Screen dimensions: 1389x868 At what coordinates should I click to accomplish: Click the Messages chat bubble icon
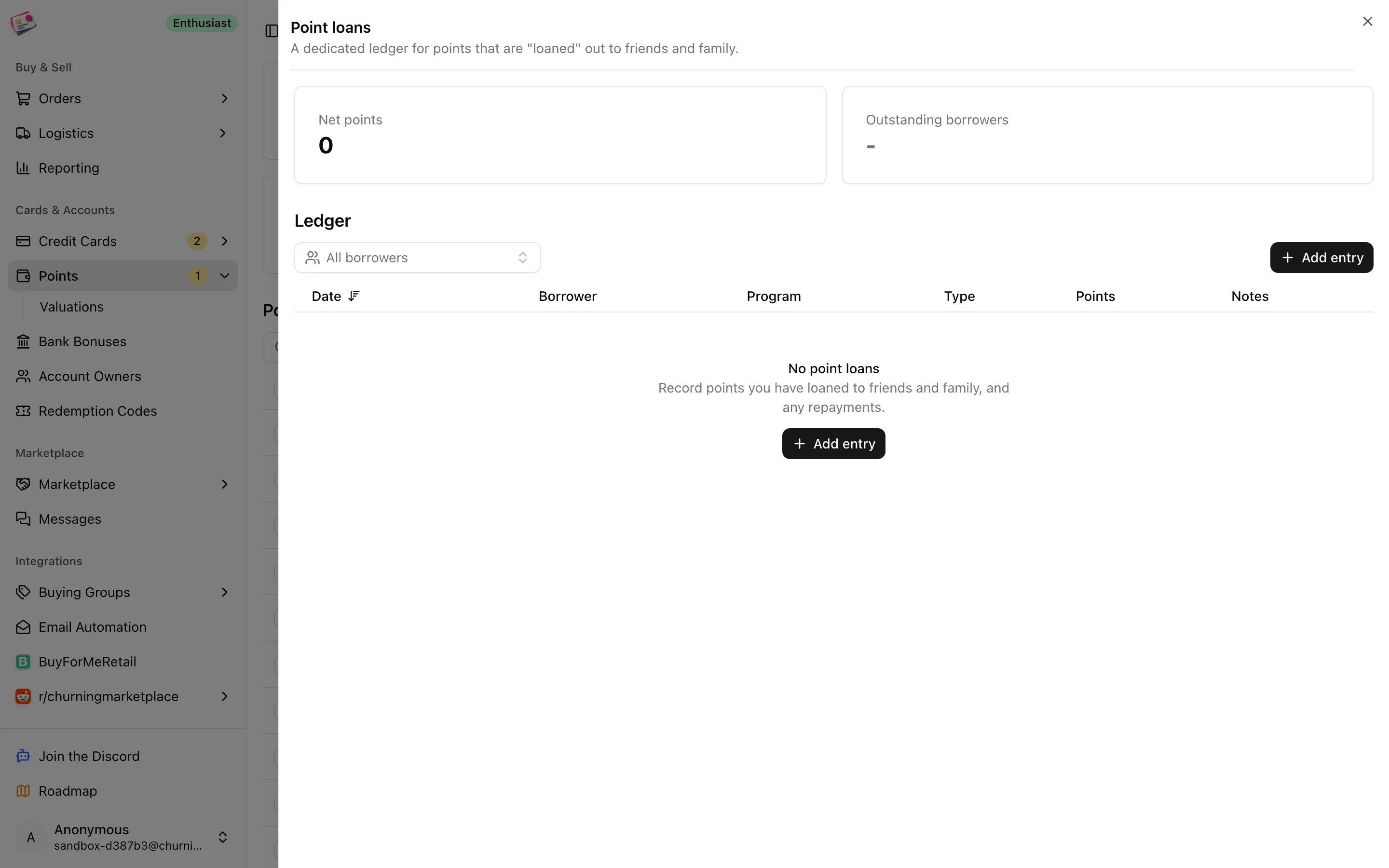tap(23, 519)
